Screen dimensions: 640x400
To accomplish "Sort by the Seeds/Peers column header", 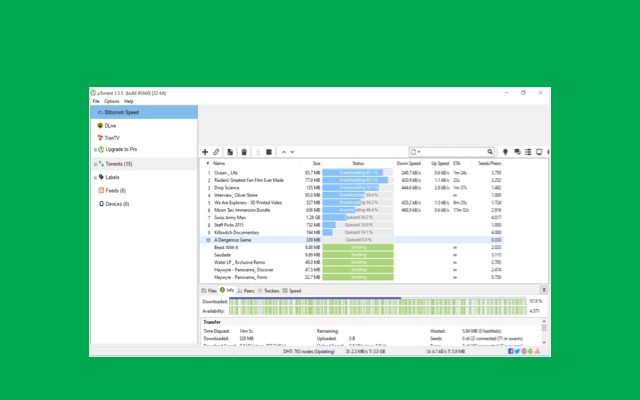I will pos(490,163).
